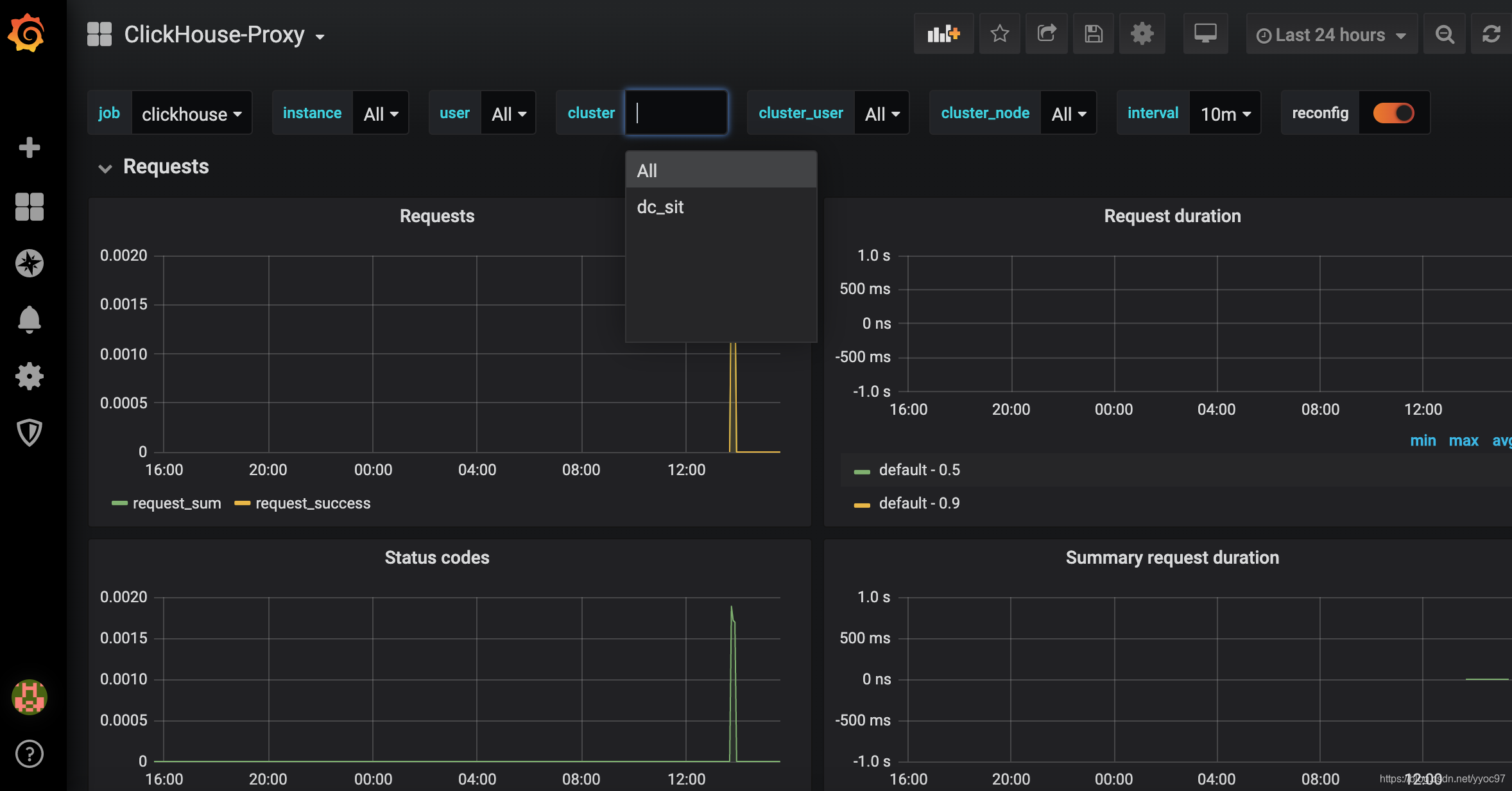Toggle default - 0.5 legend series

point(920,470)
